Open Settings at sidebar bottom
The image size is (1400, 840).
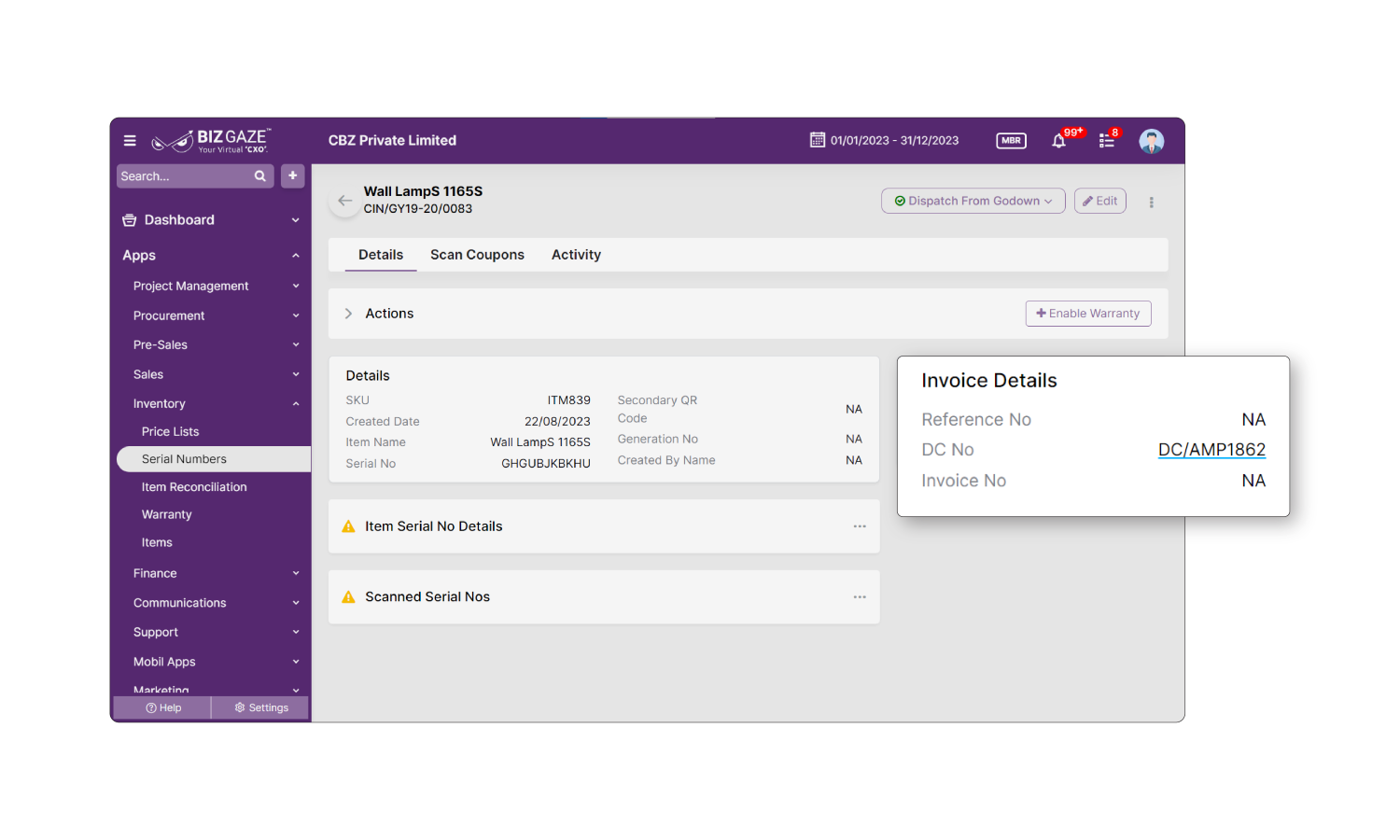pos(260,708)
